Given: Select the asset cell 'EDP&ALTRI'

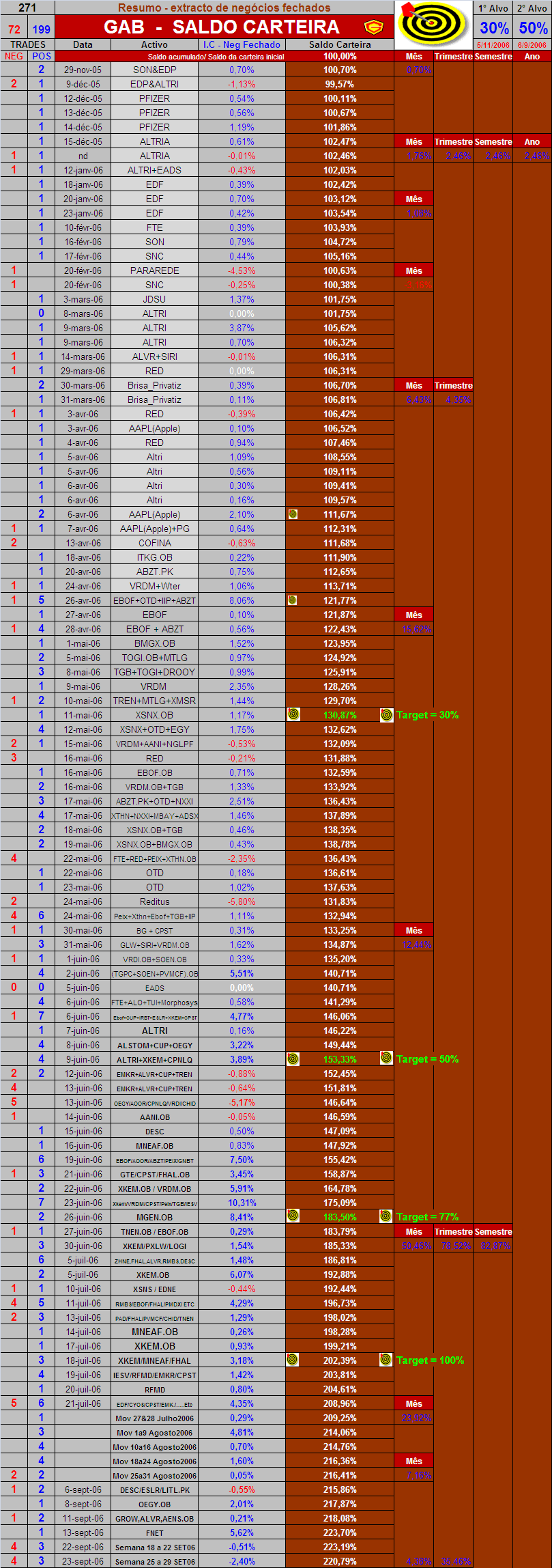Looking at the screenshot, I should 154,84.
